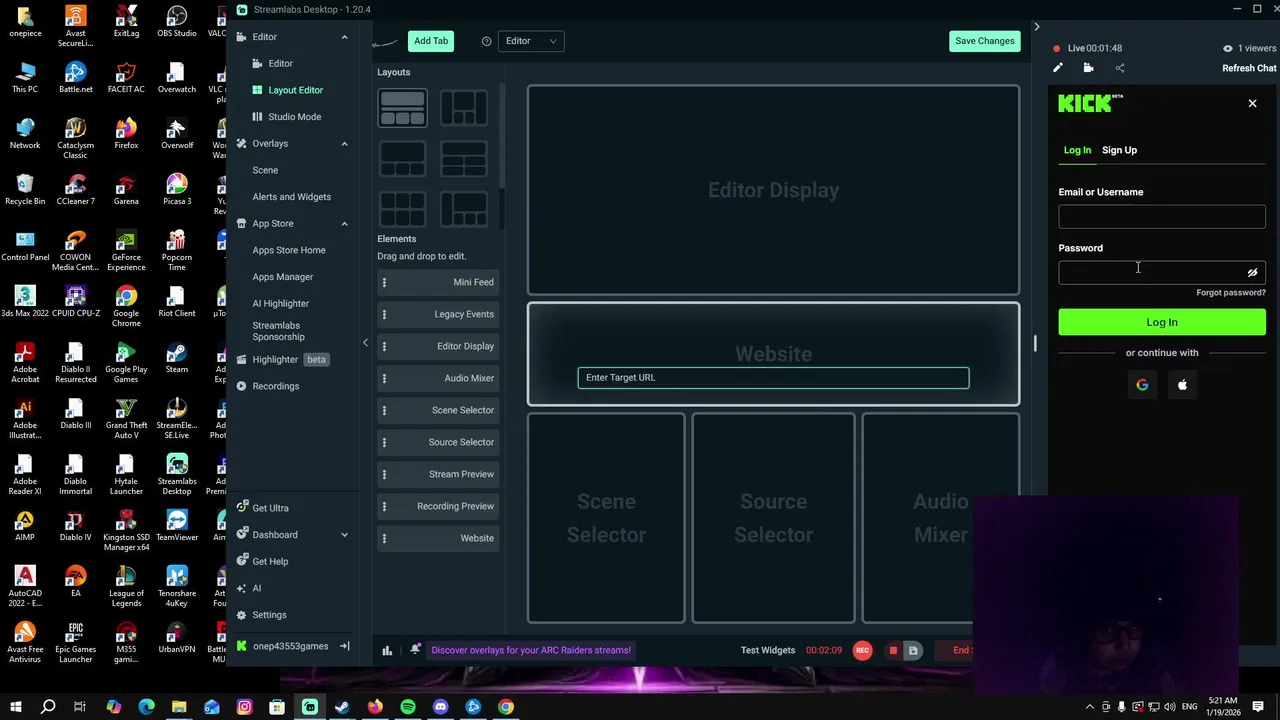Select the Scene Selector layout slot
Screen dimensions: 1280x720
click(606, 518)
